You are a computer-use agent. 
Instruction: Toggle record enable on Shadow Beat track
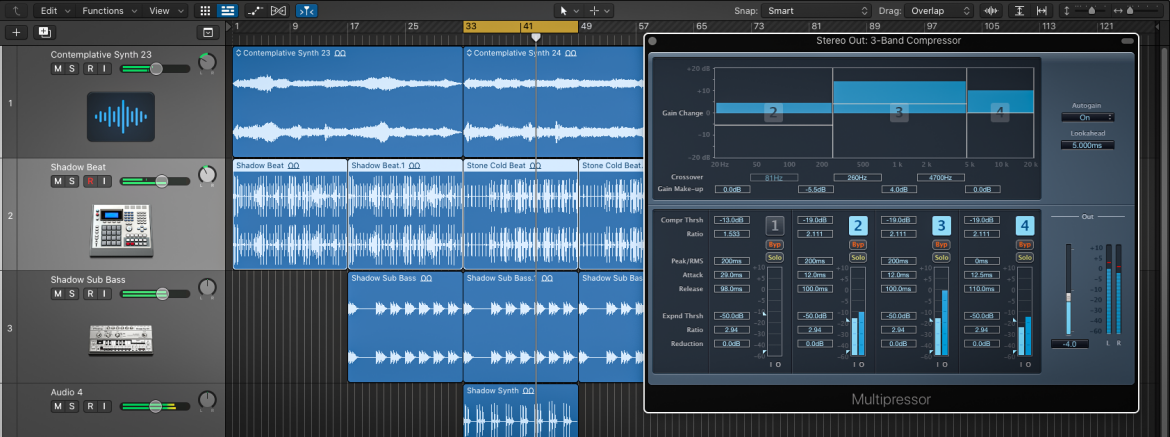(x=90, y=181)
